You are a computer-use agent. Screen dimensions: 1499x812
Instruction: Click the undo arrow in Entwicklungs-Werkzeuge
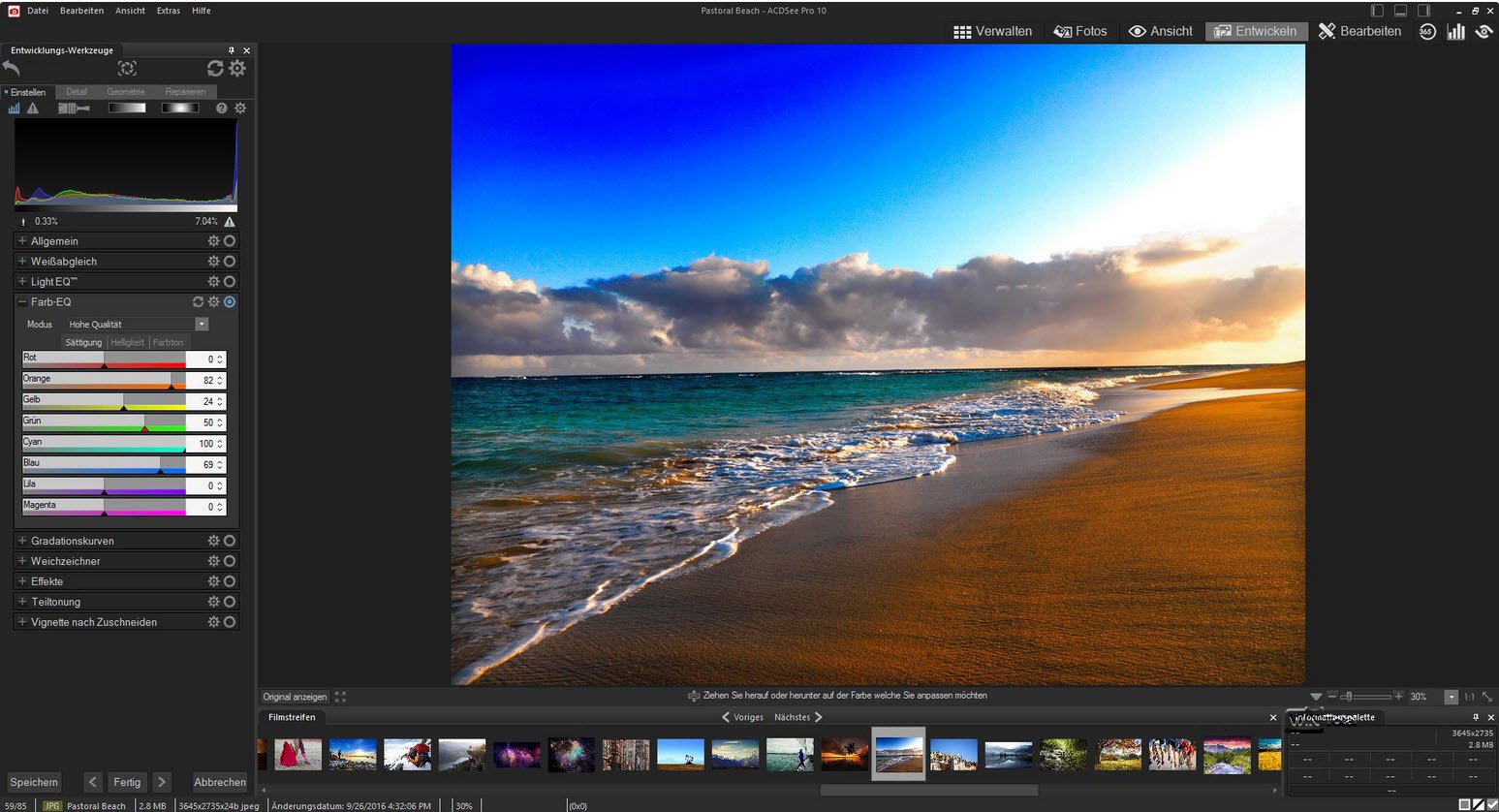[x=12, y=68]
